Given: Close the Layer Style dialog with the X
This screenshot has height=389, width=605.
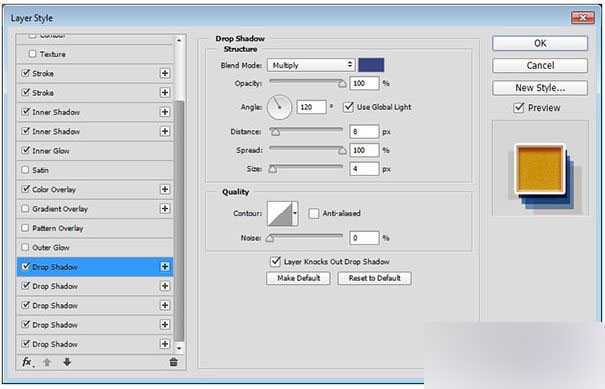Looking at the screenshot, I should 583,18.
